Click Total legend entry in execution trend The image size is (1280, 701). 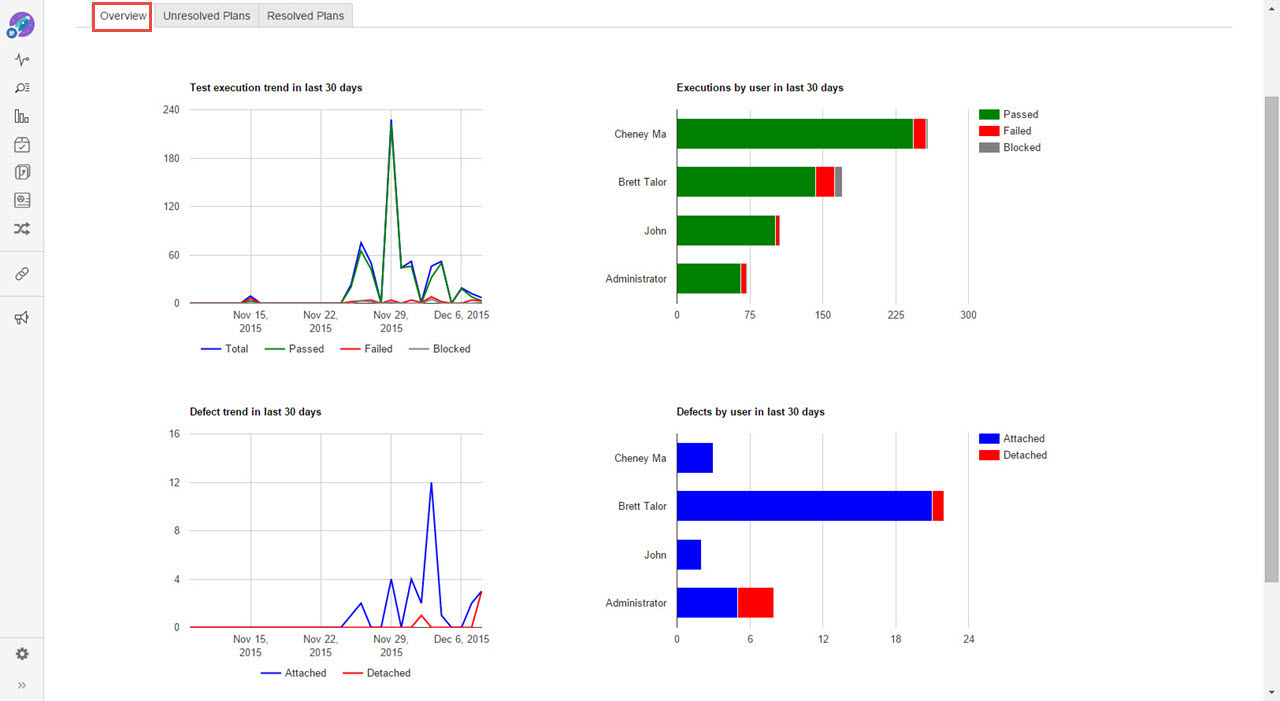[225, 349]
